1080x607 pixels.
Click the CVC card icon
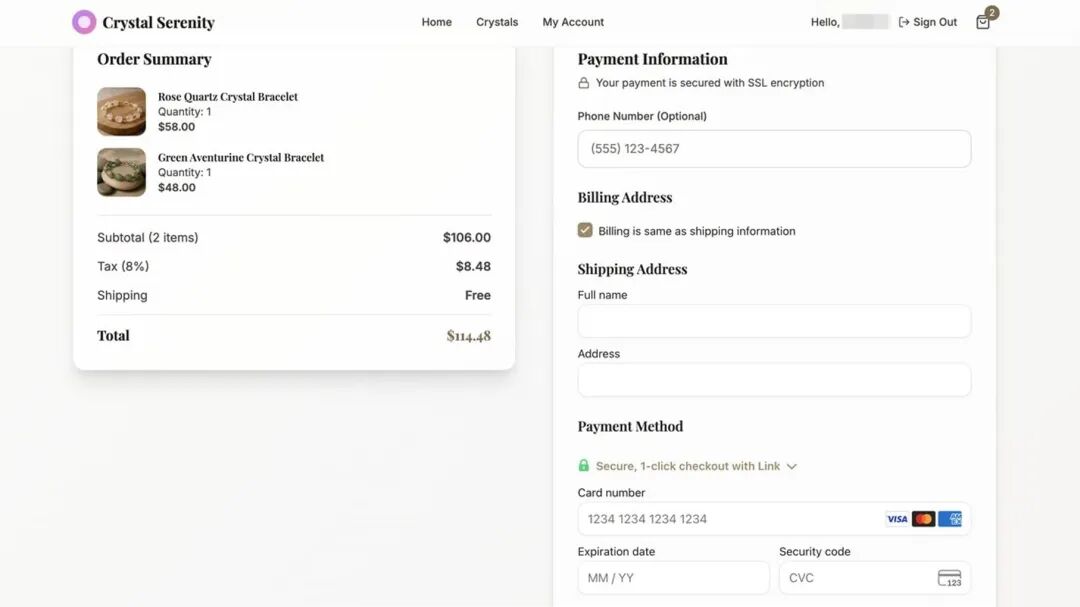point(949,578)
